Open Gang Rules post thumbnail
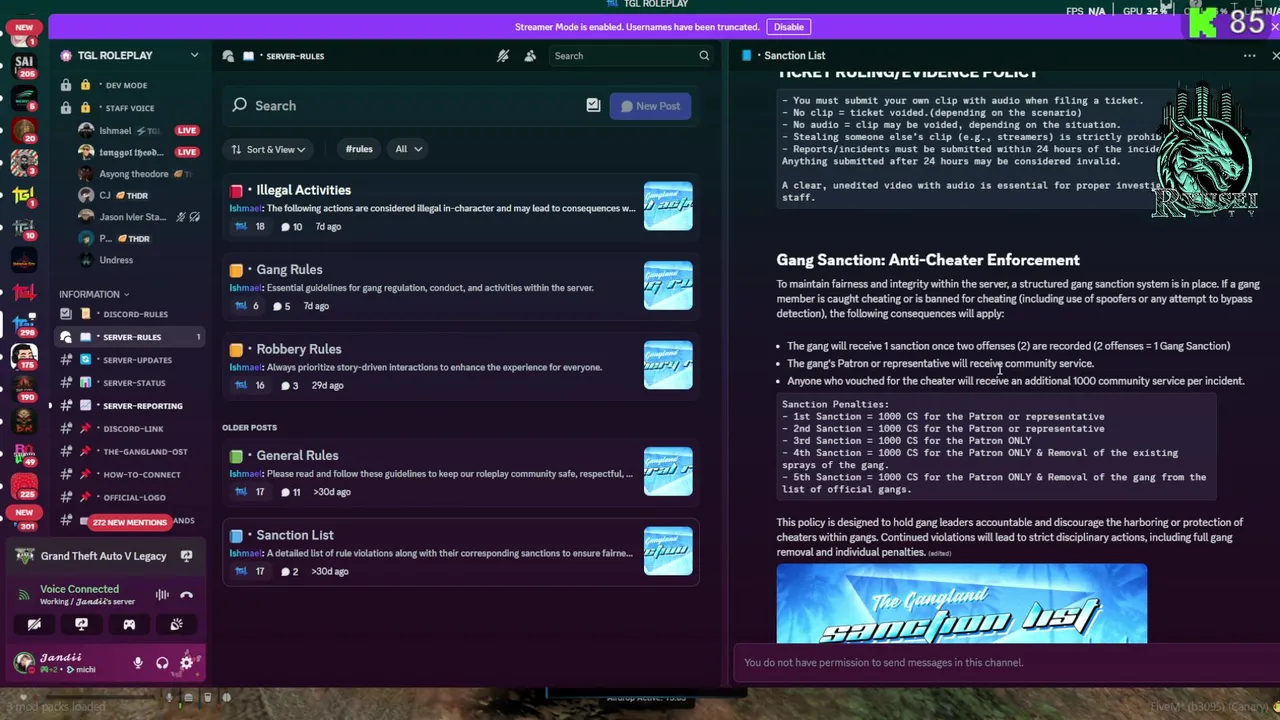Screen dimensions: 1280x720 [x=668, y=286]
